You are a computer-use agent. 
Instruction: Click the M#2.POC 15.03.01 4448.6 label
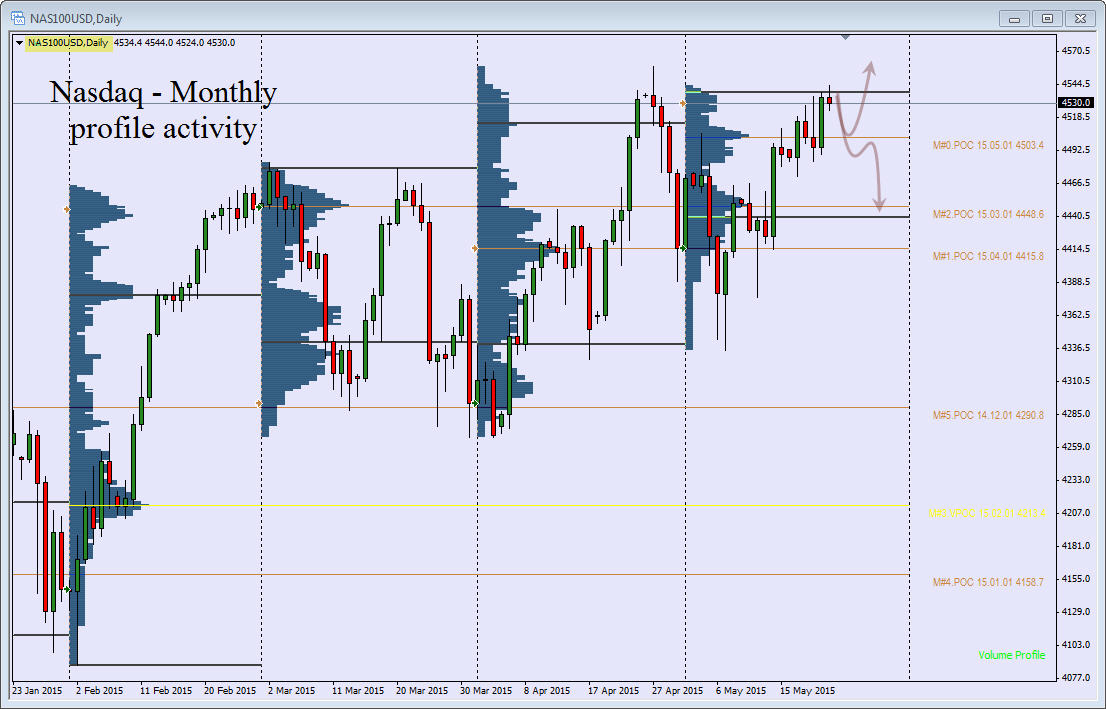pos(988,214)
